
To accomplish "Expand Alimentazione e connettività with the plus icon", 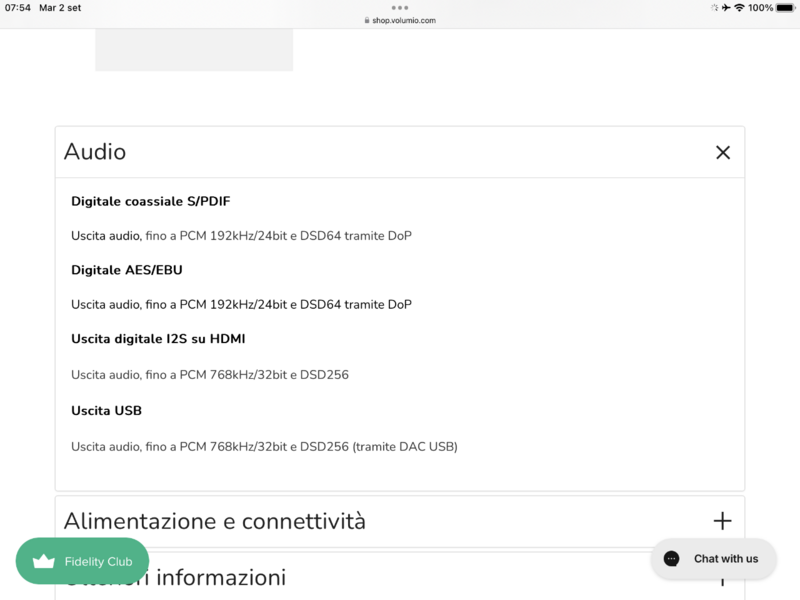I will click(x=723, y=521).
